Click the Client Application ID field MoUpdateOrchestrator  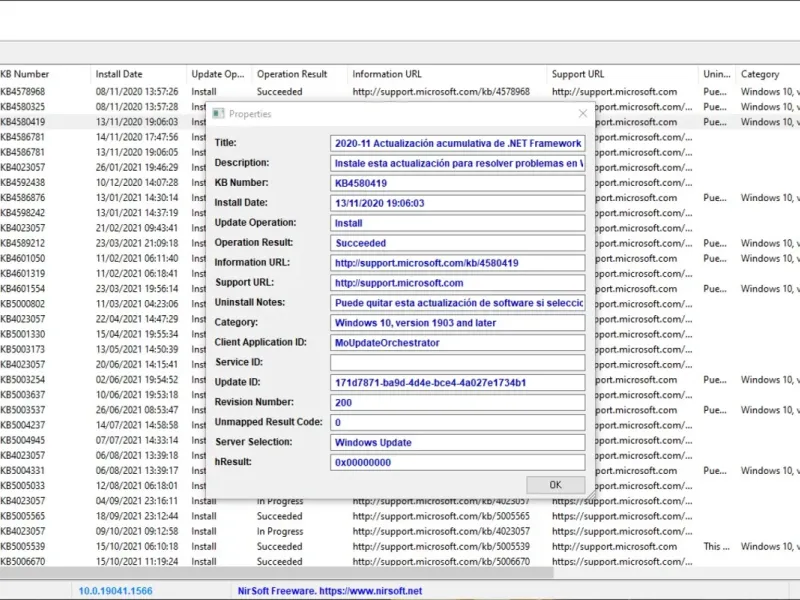coord(457,342)
